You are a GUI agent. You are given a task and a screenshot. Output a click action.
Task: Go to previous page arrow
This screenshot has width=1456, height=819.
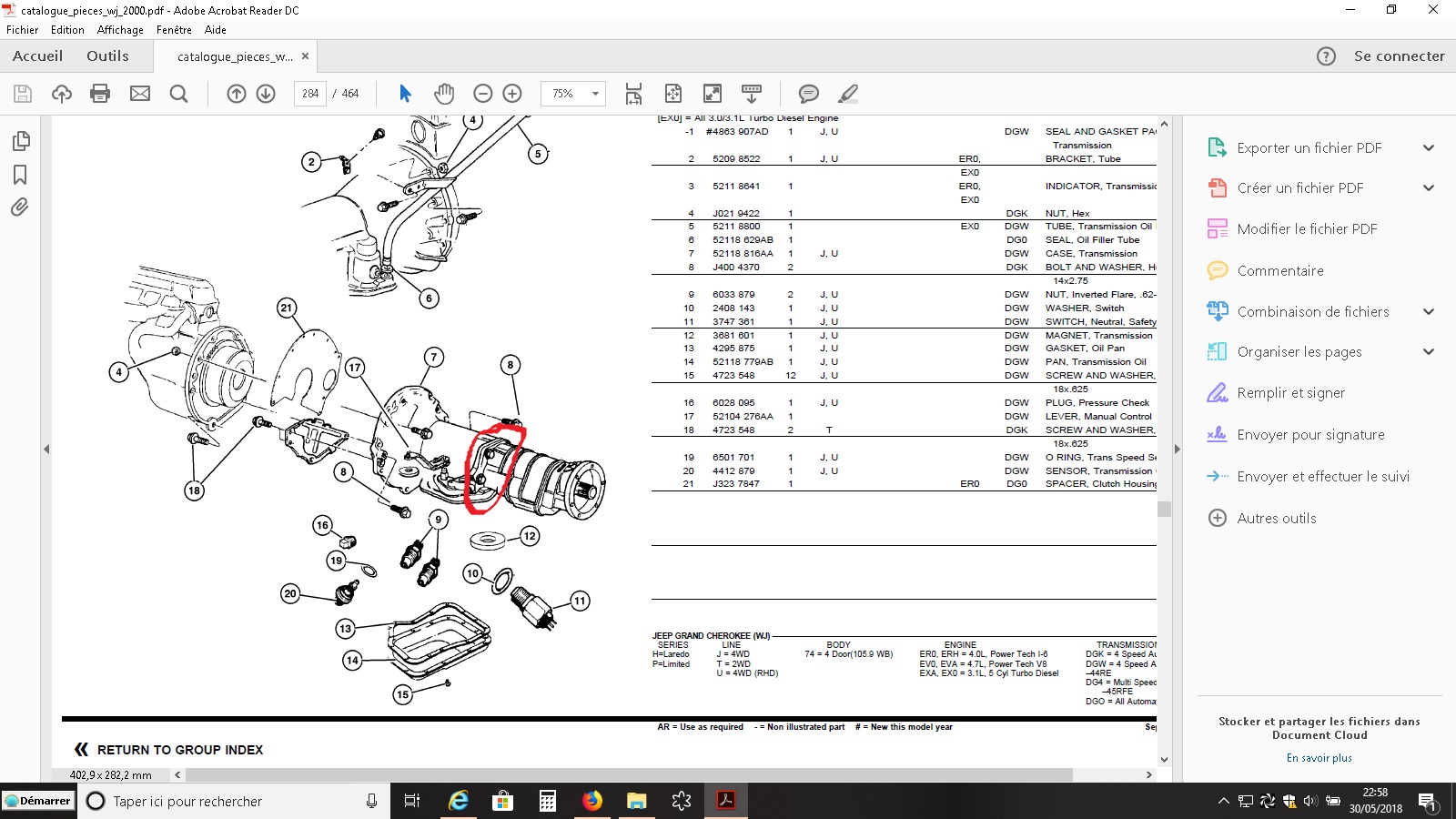pyautogui.click(x=237, y=93)
